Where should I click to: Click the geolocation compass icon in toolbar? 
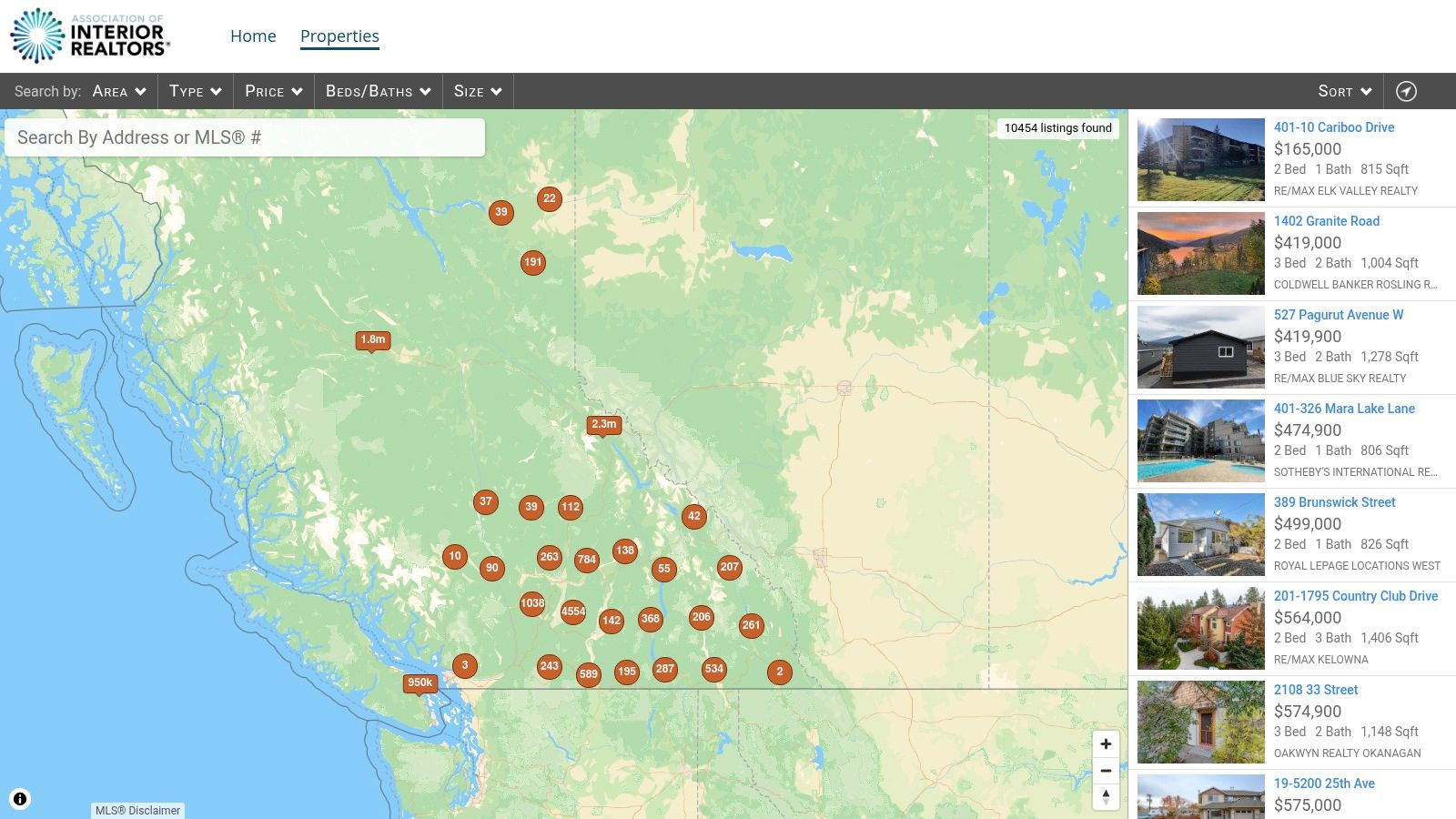[x=1406, y=91]
